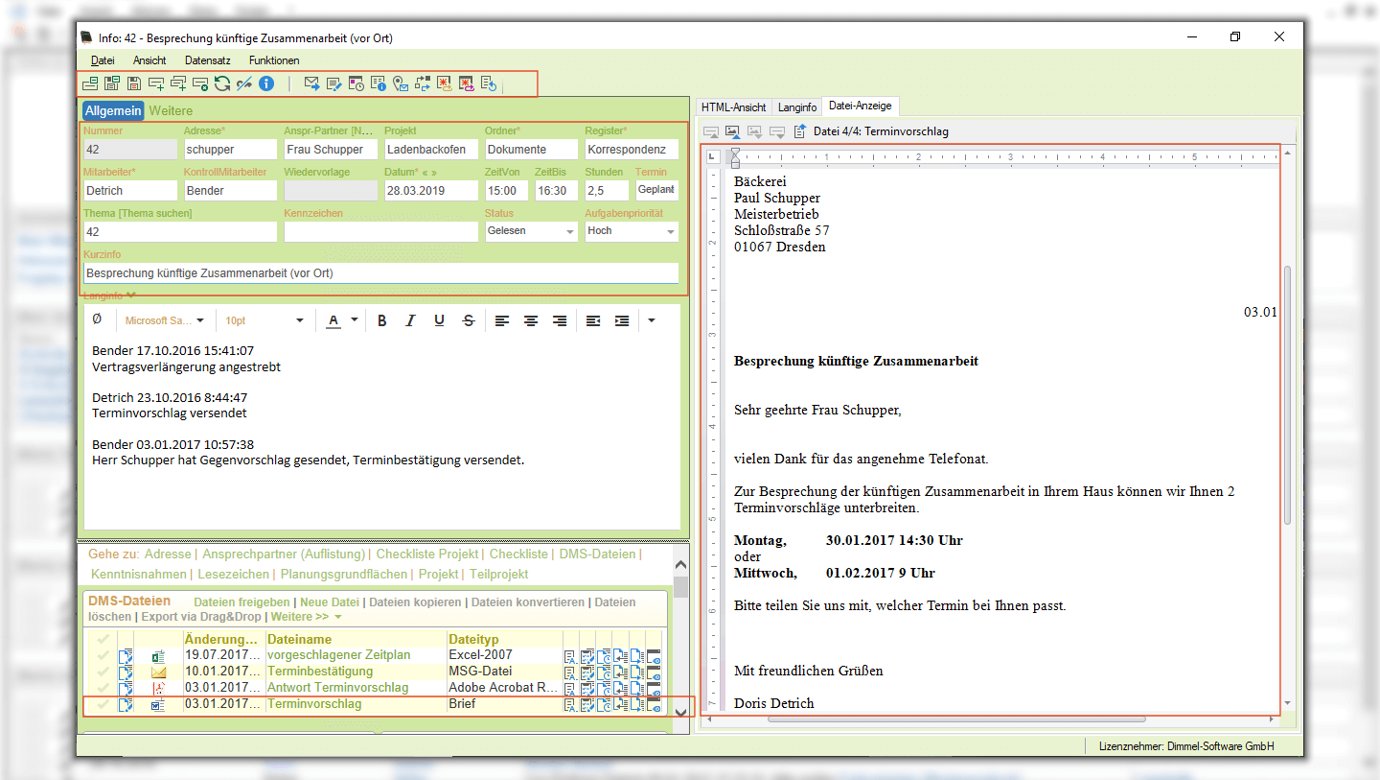1380x780 pixels.
Task: Click the PDF icon for Antwort Terminvorschlag
Action: pyautogui.click(x=157, y=689)
